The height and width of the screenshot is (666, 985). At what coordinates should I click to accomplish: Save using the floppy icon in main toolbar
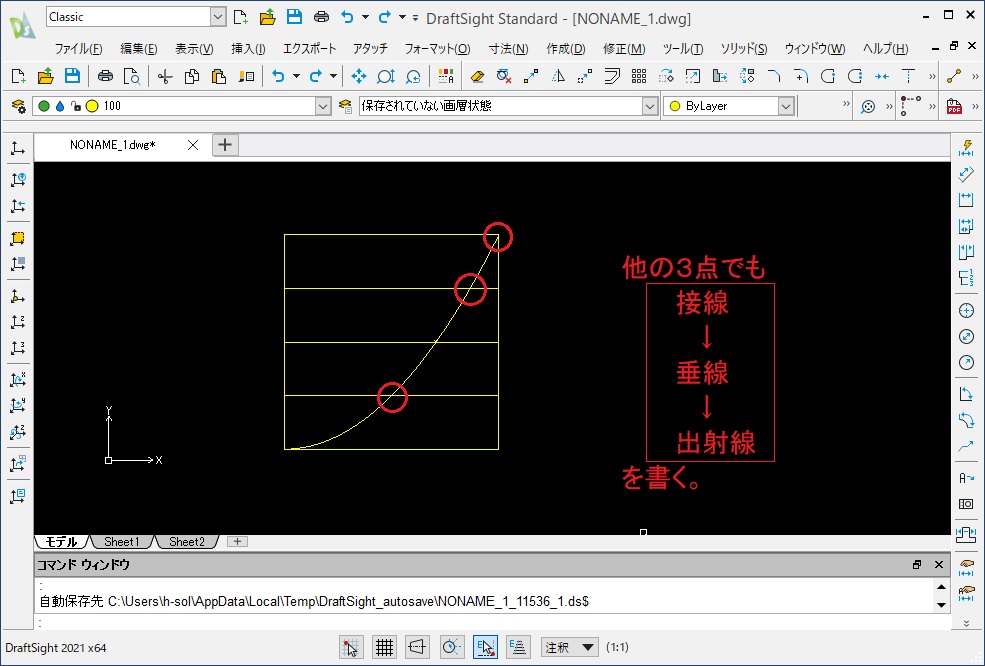[x=72, y=77]
